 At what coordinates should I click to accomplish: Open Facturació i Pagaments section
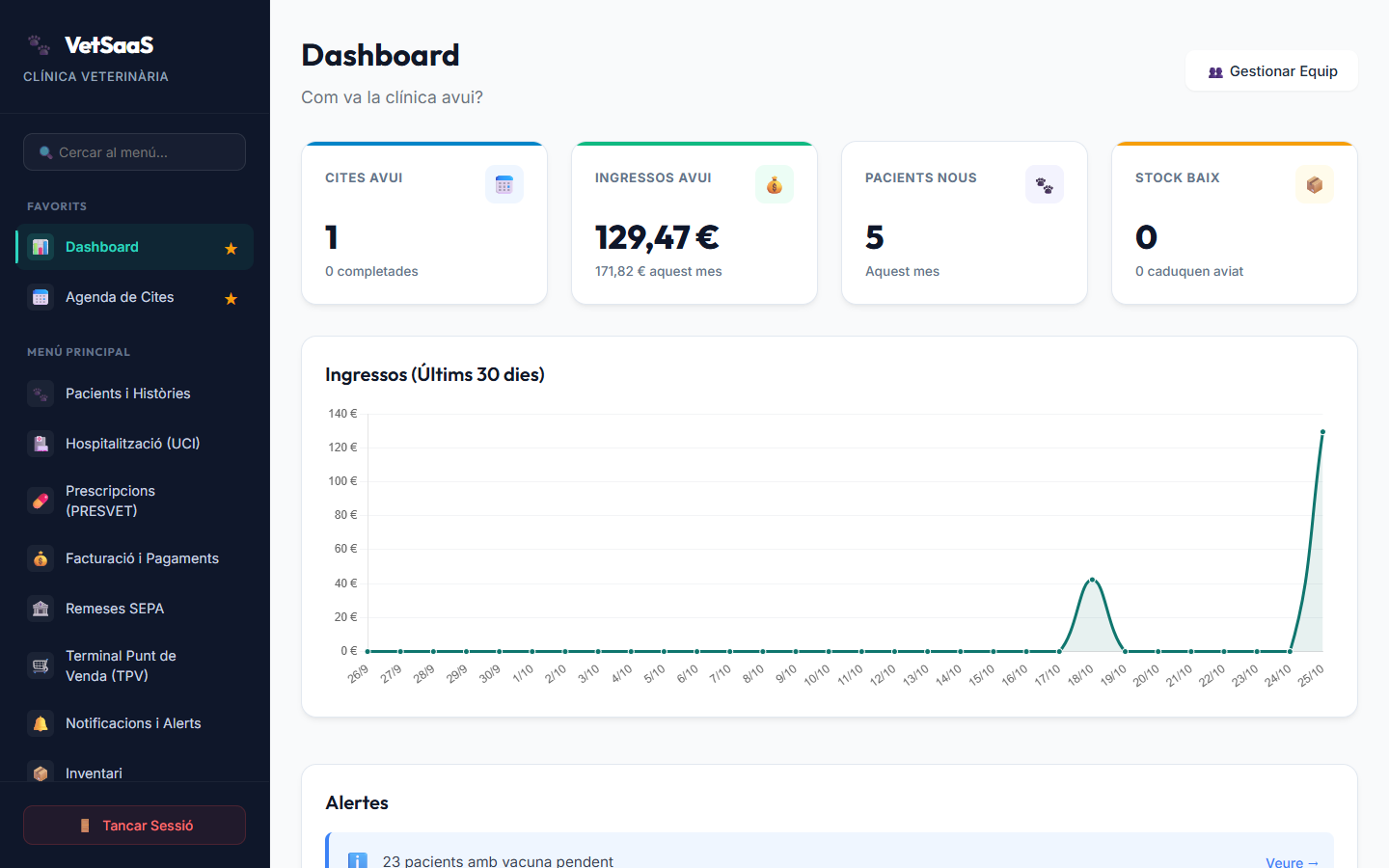(x=135, y=558)
